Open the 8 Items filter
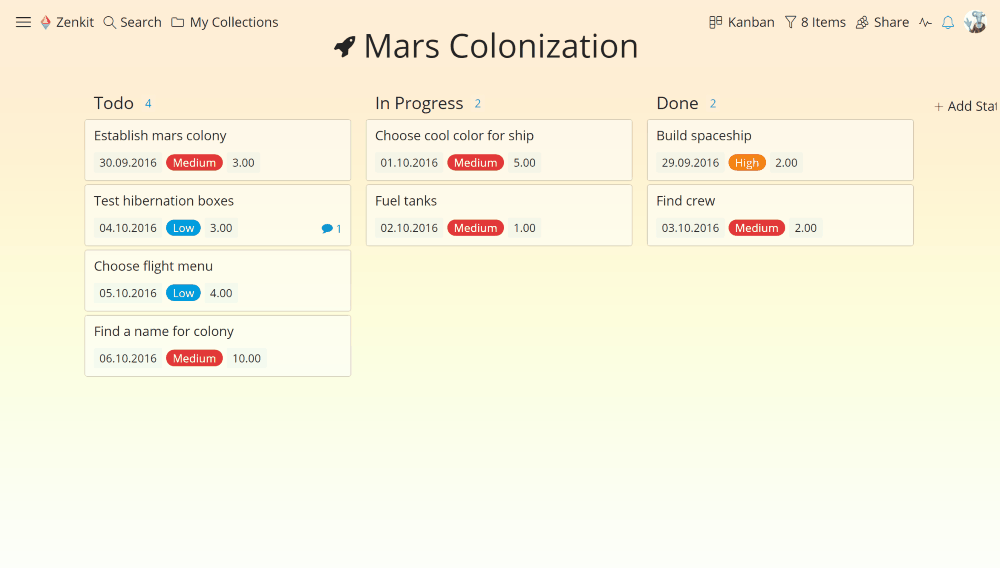The width and height of the screenshot is (1000, 568). click(815, 22)
